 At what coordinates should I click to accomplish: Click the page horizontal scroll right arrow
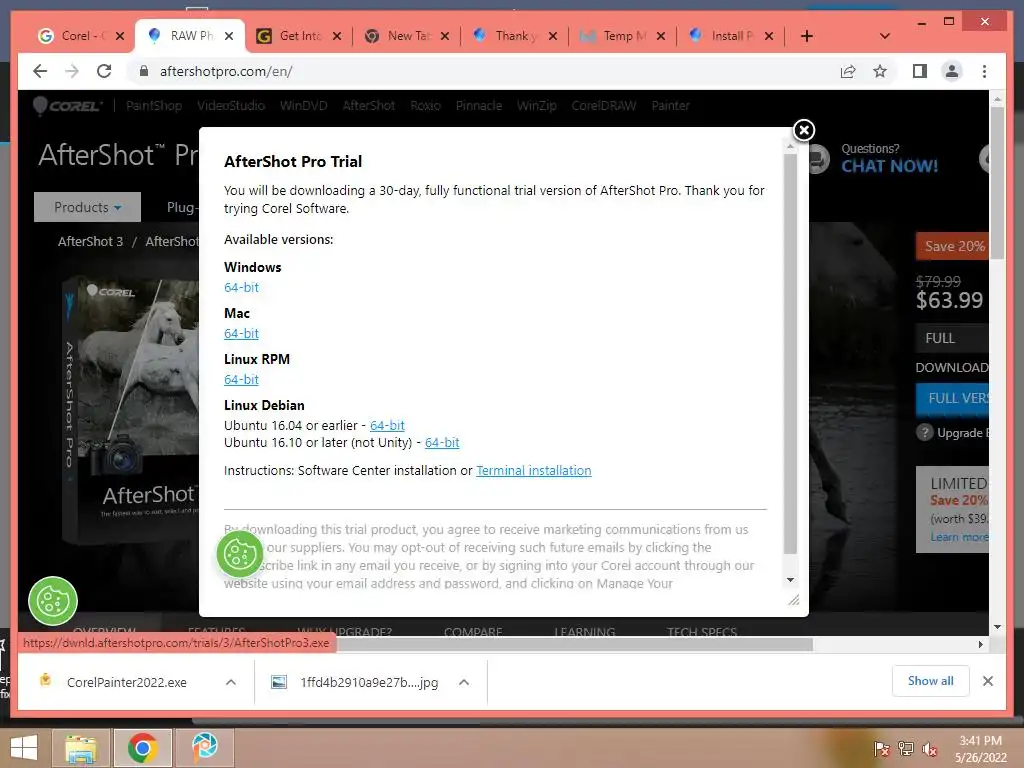(x=980, y=645)
